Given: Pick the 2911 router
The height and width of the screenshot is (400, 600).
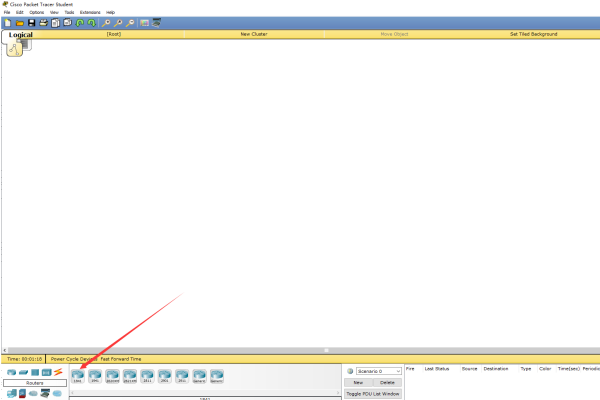Looking at the screenshot, I should click(x=182, y=376).
